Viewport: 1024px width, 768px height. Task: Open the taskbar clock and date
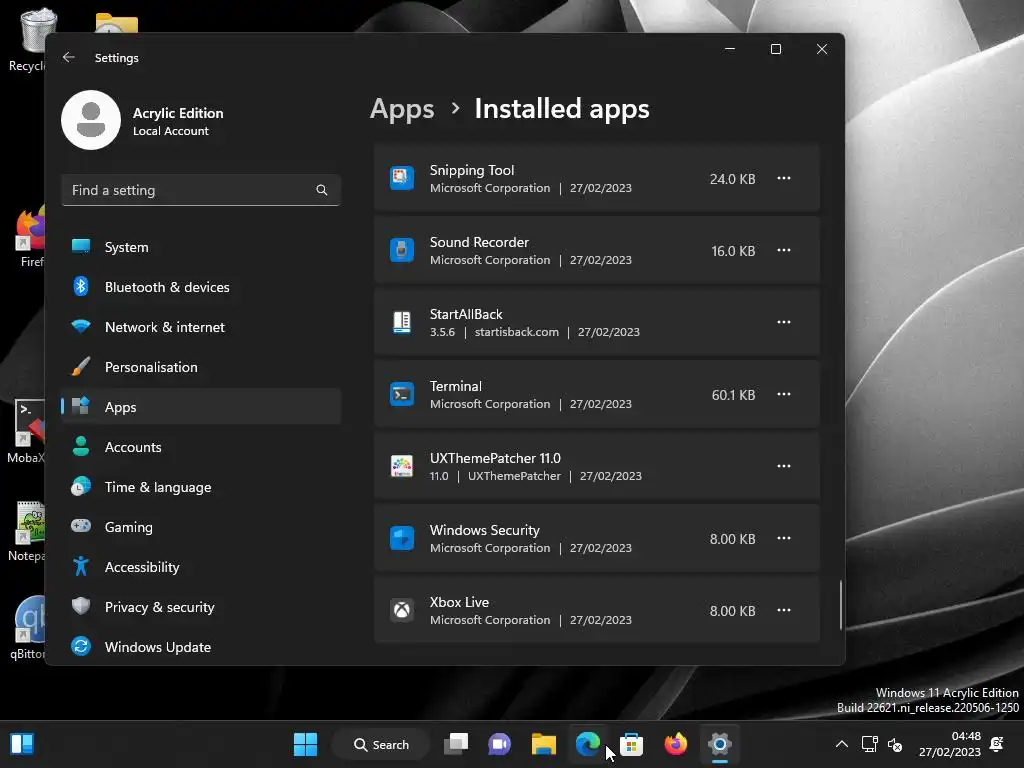click(x=950, y=744)
